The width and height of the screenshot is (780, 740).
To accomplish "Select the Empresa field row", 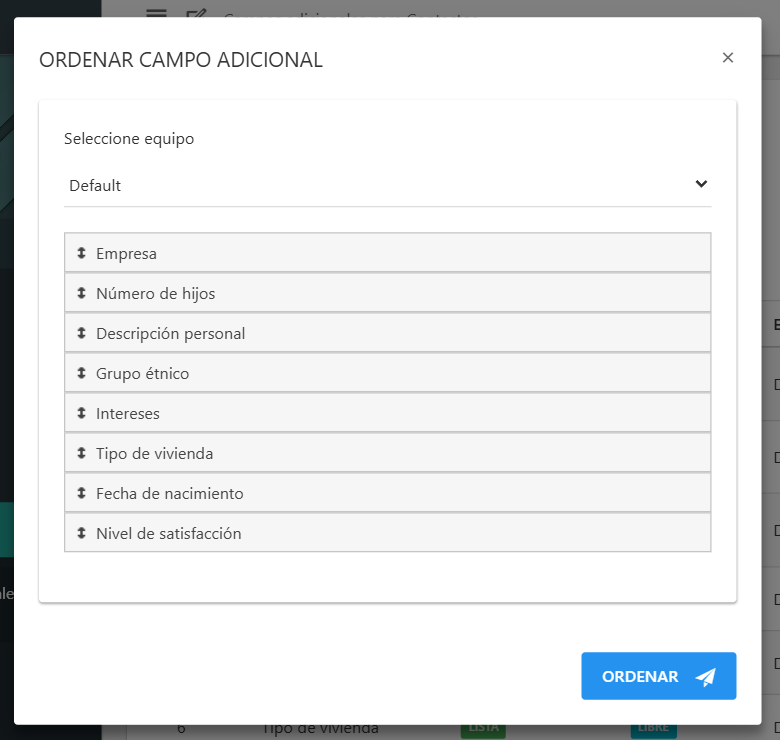I will click(x=387, y=253).
